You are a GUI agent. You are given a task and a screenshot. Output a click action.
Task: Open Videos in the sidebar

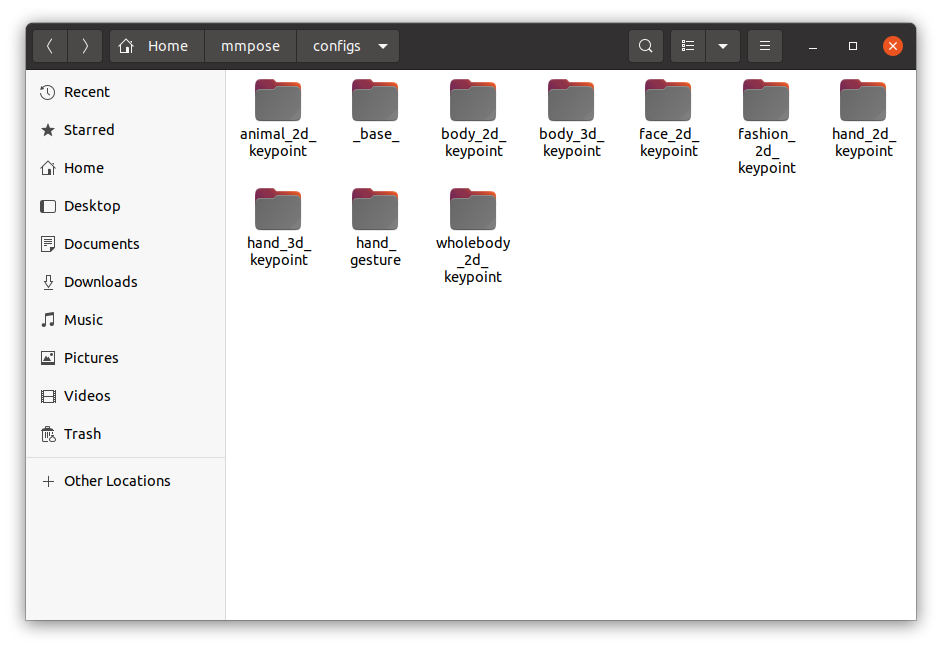[126, 396]
